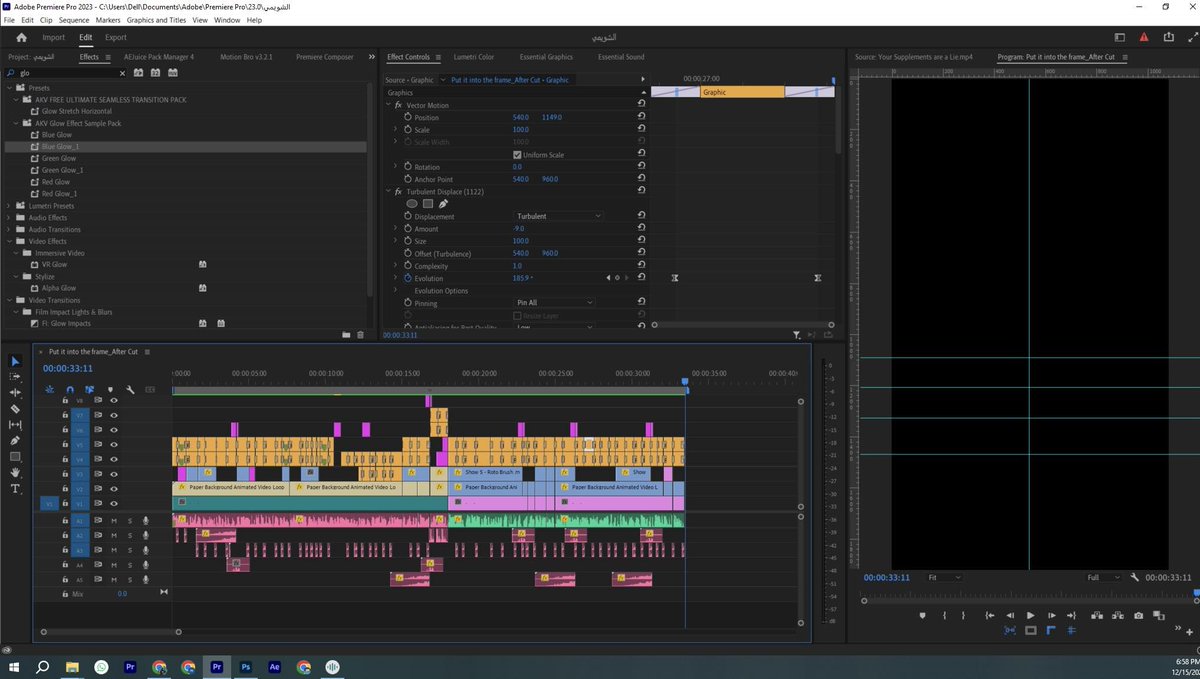Image resolution: width=1200 pixels, height=679 pixels.
Task: Toggle Uniform Scale checkbox
Action: pos(517,155)
